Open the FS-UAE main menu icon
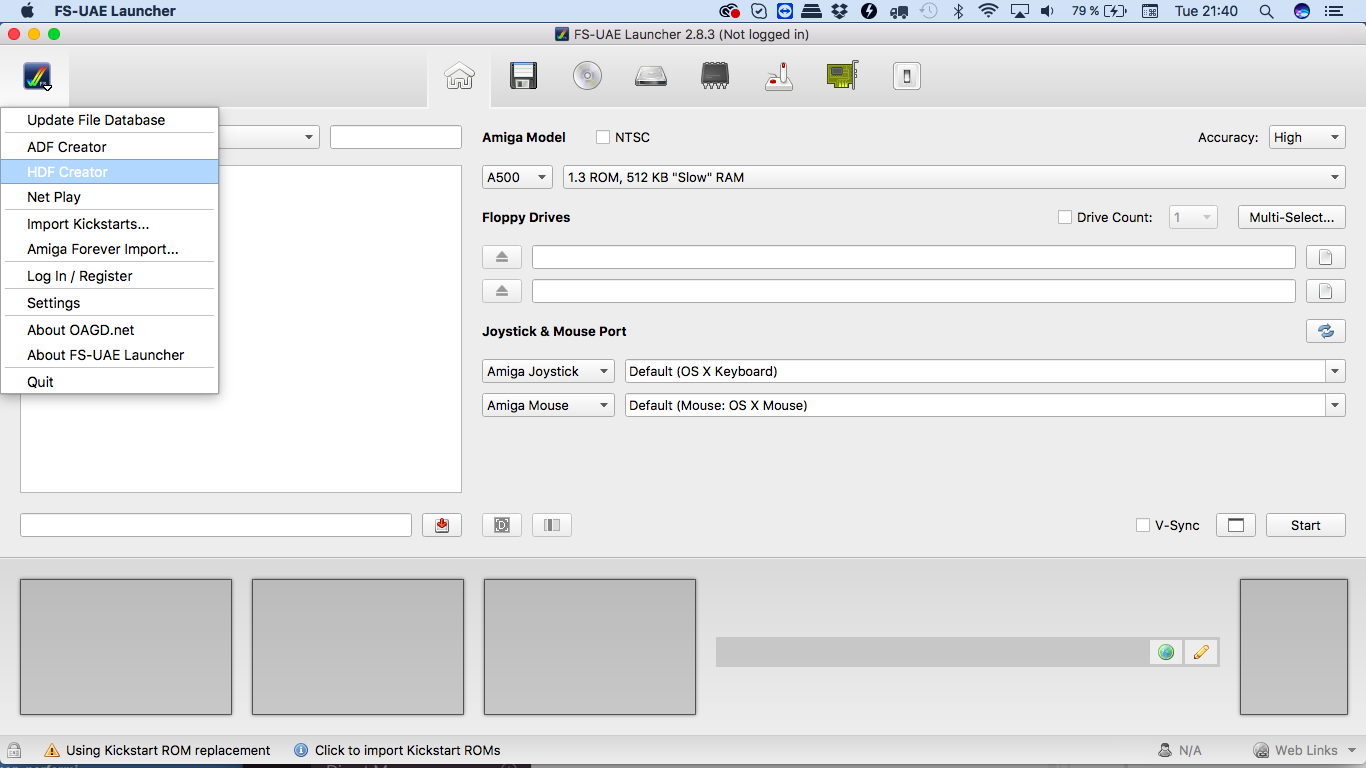Image resolution: width=1366 pixels, height=768 pixels. [x=37, y=77]
